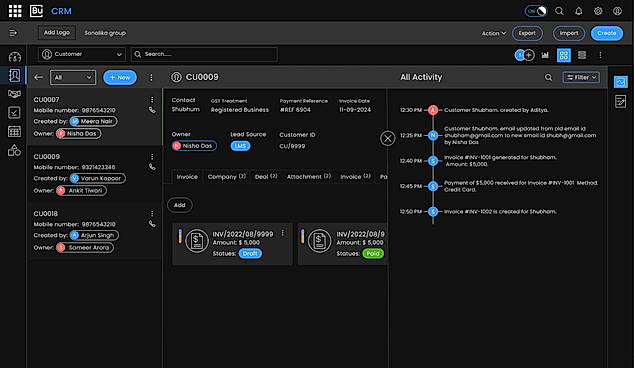Switch to Attachment (2) tab

(x=309, y=177)
